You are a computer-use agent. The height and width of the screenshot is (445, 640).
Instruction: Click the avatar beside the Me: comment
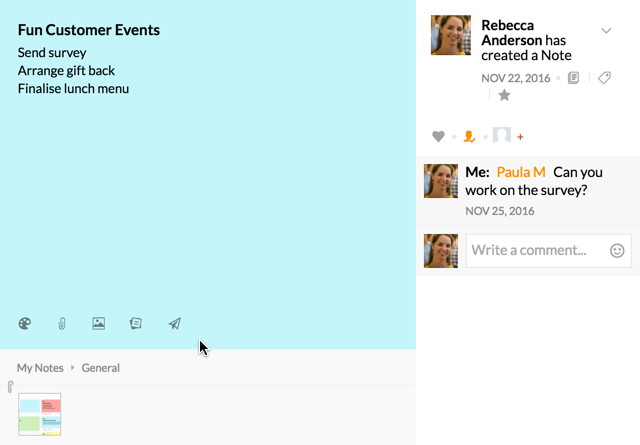[x=441, y=181]
